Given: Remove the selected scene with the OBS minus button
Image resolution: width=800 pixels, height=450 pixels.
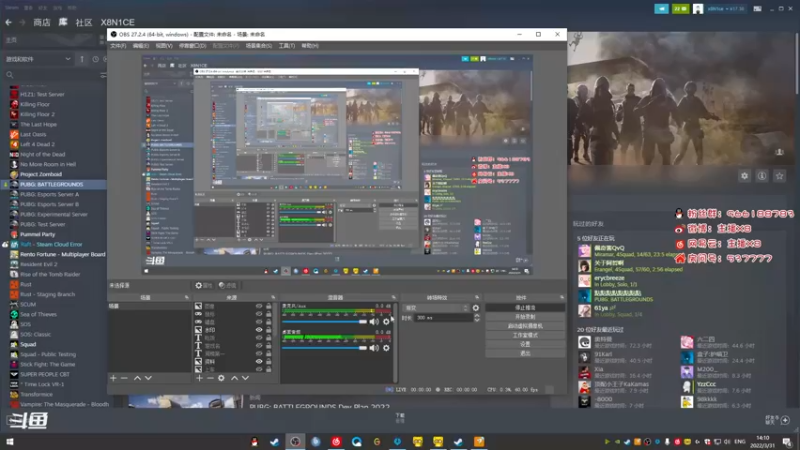Looking at the screenshot, I should point(124,378).
